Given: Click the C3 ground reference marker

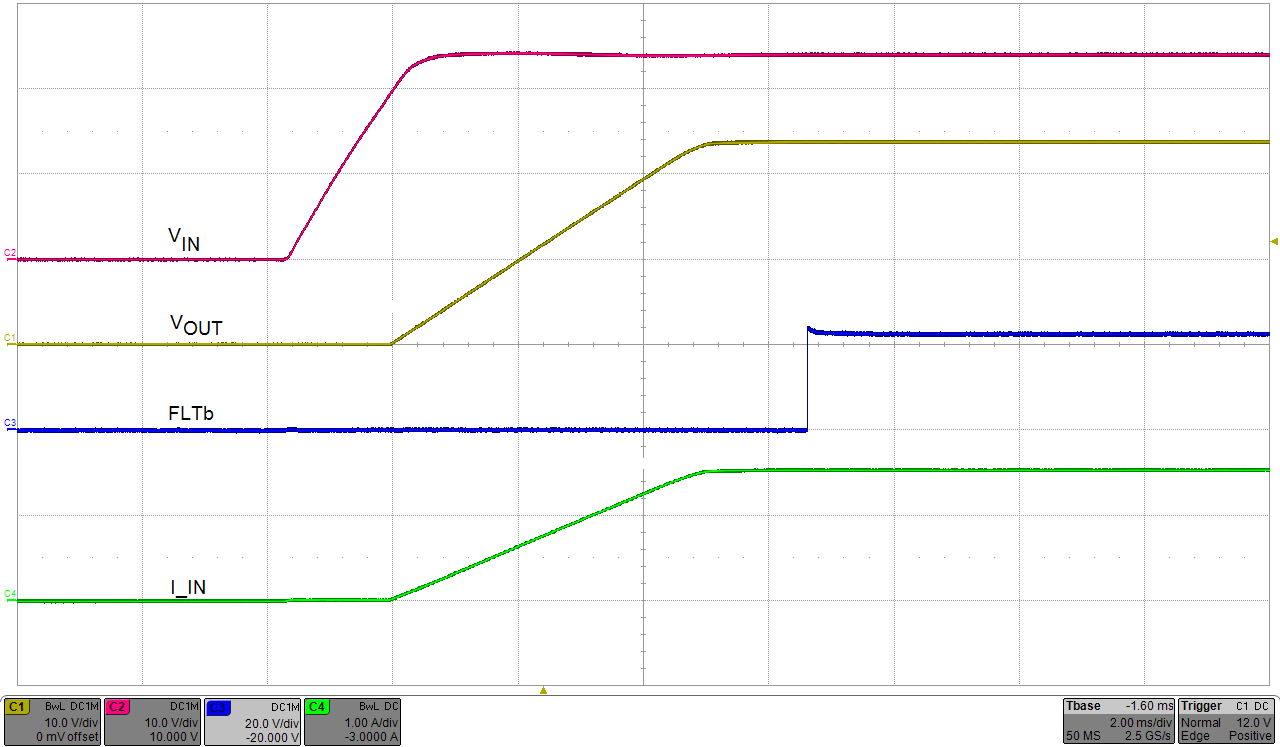Looking at the screenshot, I should [x=8, y=424].
